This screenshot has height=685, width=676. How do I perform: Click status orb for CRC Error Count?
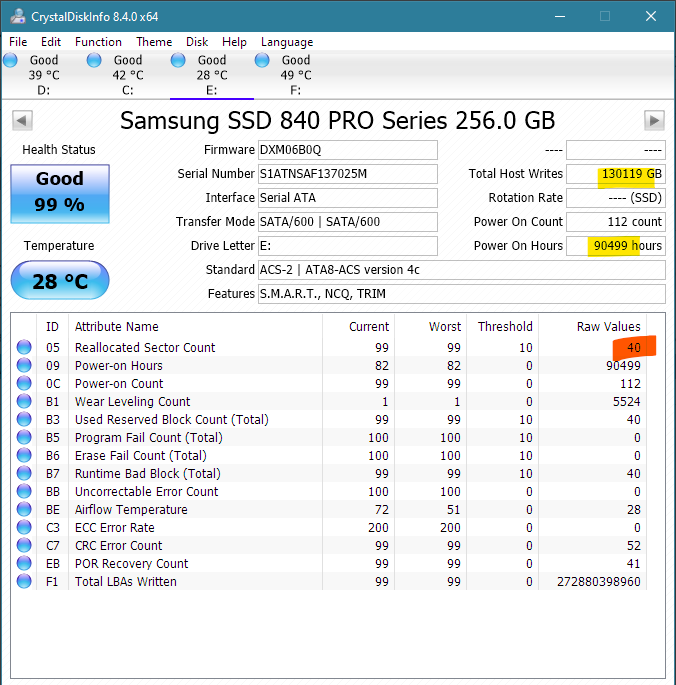(24, 545)
